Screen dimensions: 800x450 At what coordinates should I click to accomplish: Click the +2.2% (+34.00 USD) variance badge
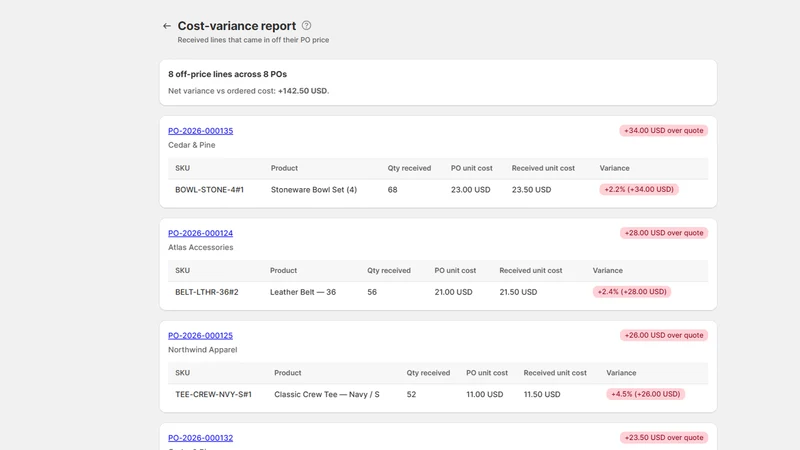click(639, 189)
